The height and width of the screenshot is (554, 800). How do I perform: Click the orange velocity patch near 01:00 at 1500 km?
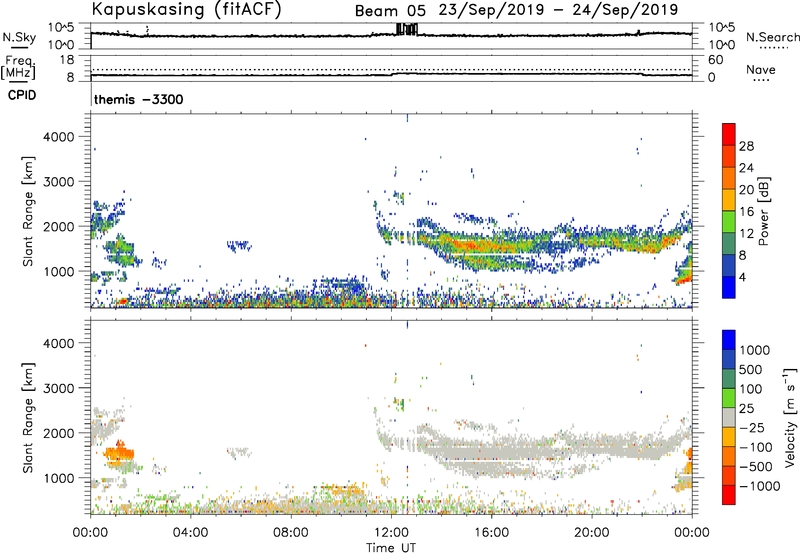point(118,451)
